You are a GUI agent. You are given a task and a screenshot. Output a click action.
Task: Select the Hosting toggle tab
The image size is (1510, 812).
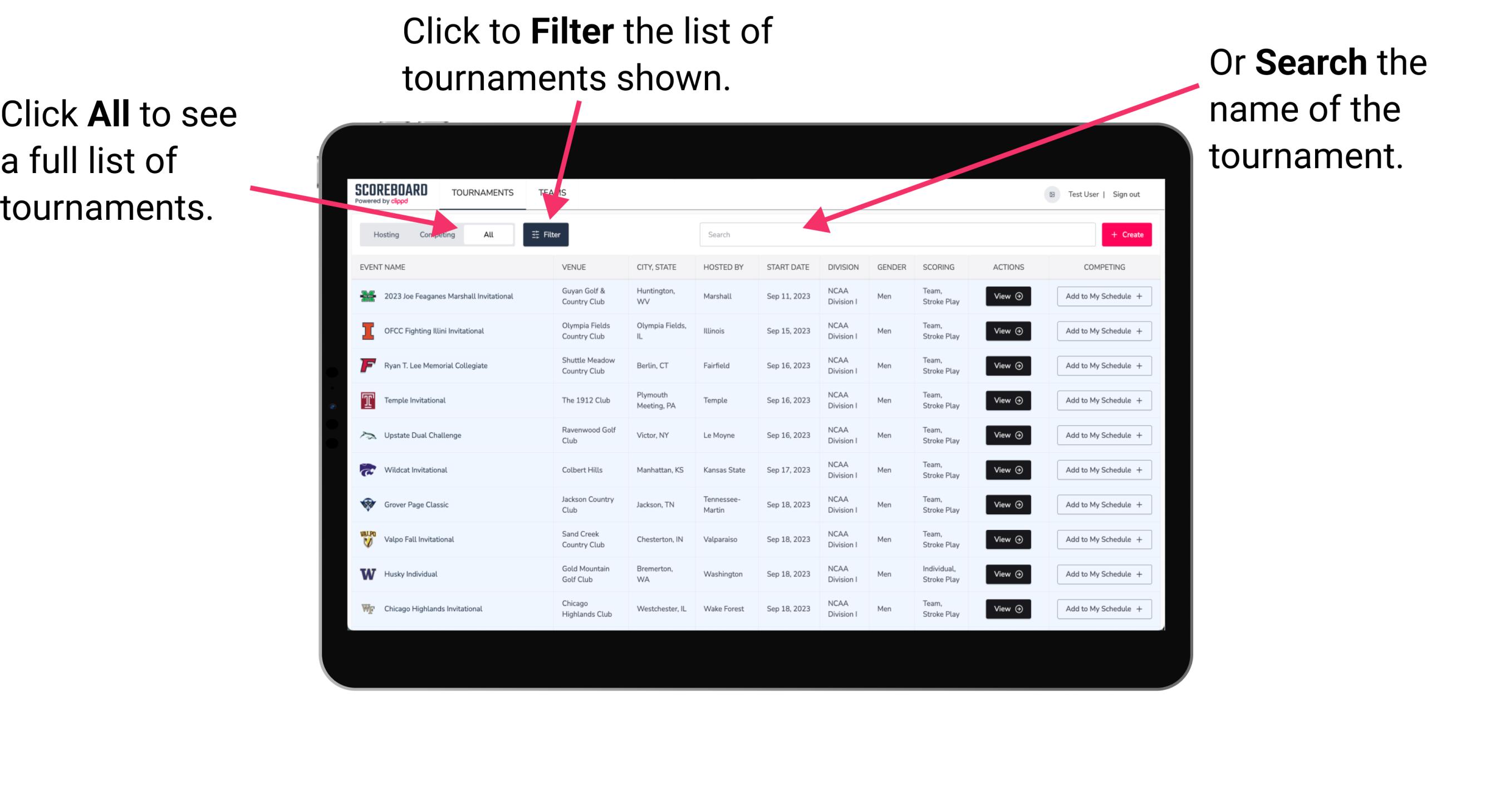click(x=383, y=234)
